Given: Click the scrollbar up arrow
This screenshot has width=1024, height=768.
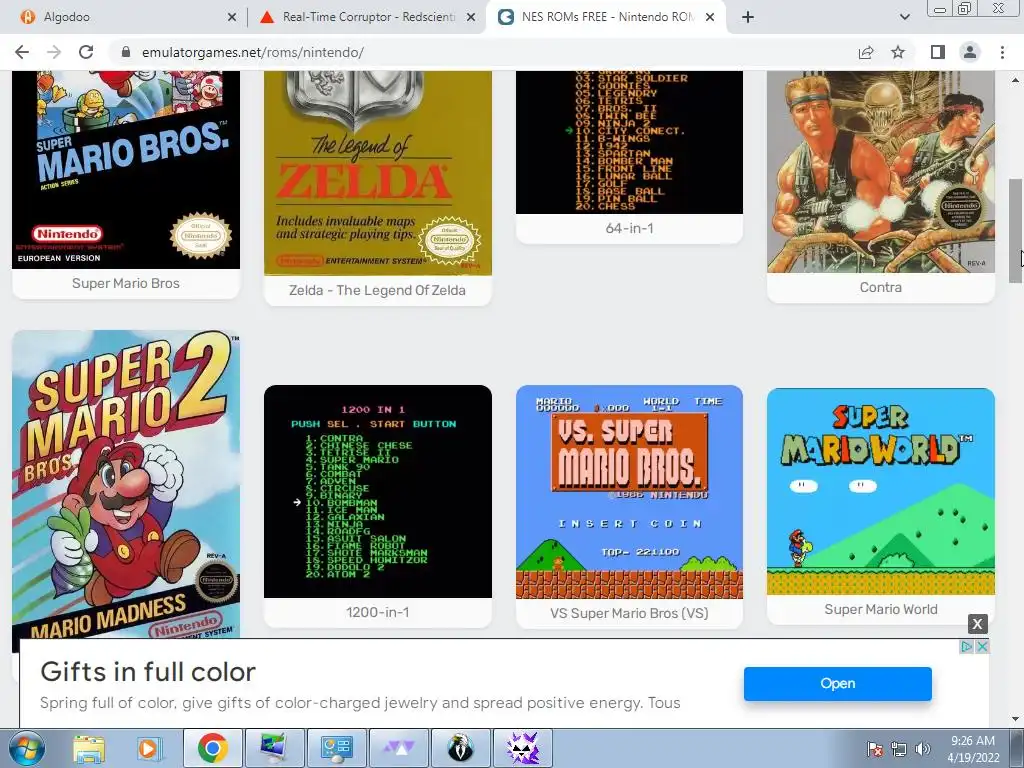Looking at the screenshot, I should (x=1015, y=80).
